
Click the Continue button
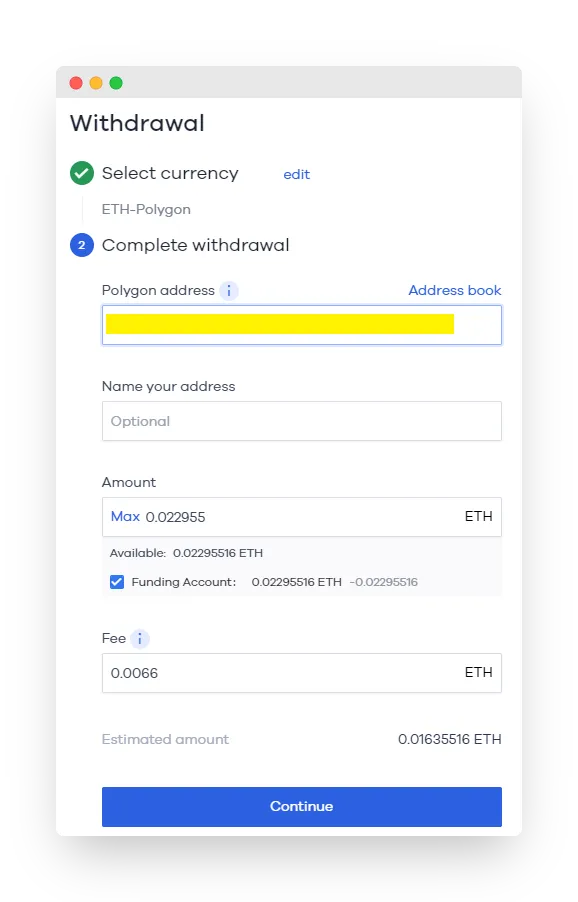pyautogui.click(x=302, y=807)
